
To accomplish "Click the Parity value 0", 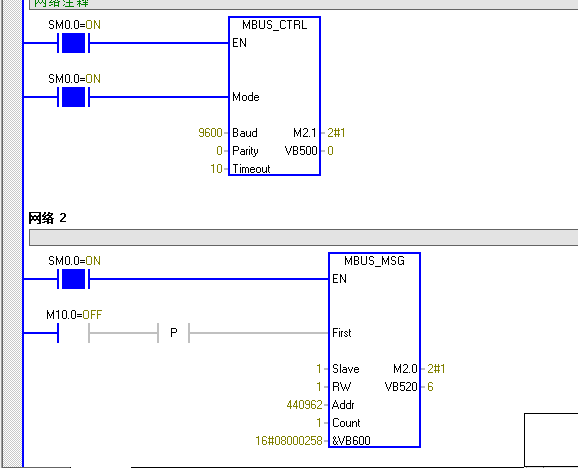I will coord(219,151).
